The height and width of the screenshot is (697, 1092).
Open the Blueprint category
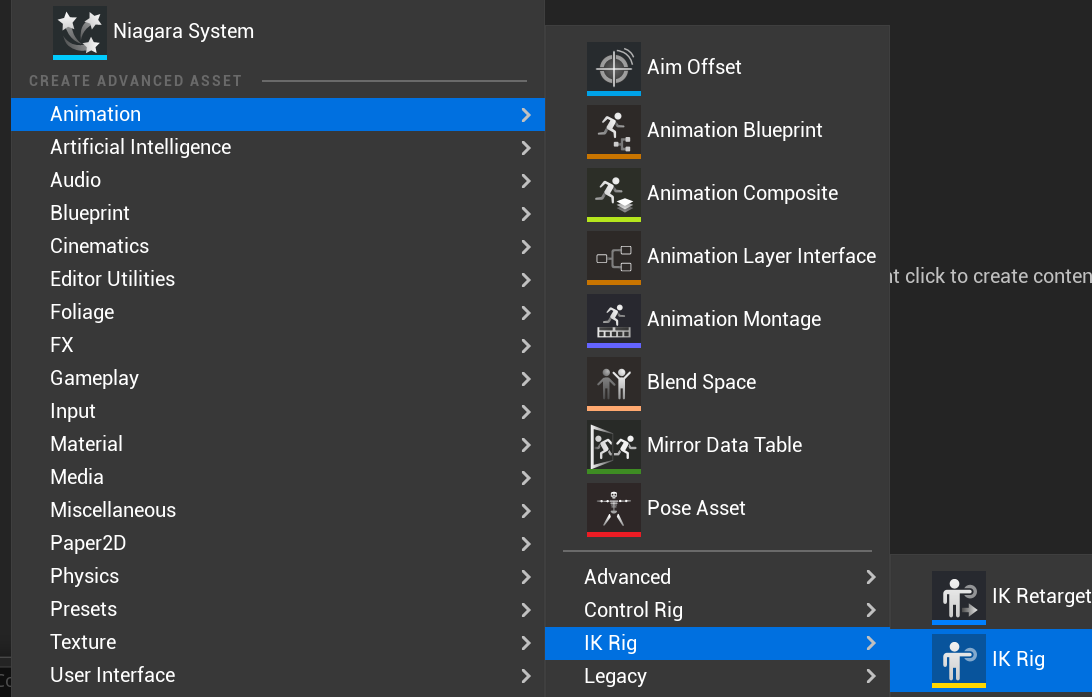[x=278, y=213]
